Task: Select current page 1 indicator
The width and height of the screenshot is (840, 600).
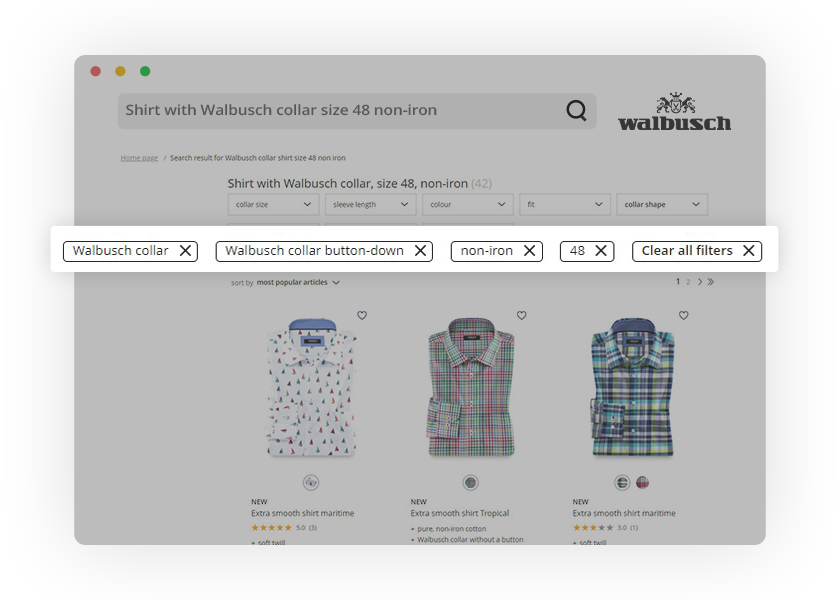Action: click(x=678, y=282)
